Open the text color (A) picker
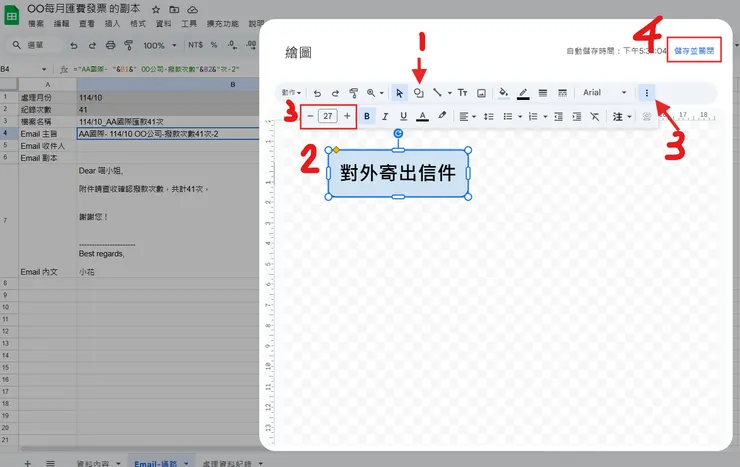740x467 pixels. [x=422, y=116]
